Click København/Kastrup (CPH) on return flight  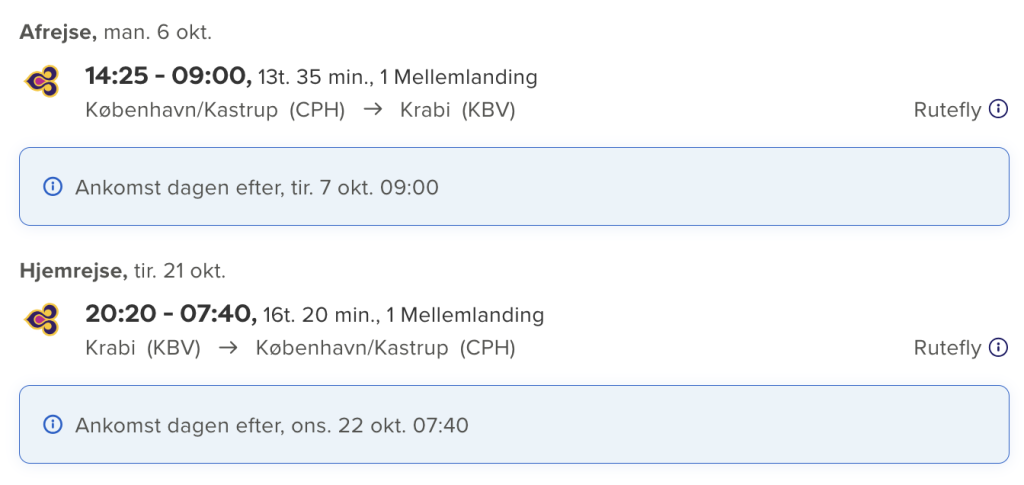point(385,348)
